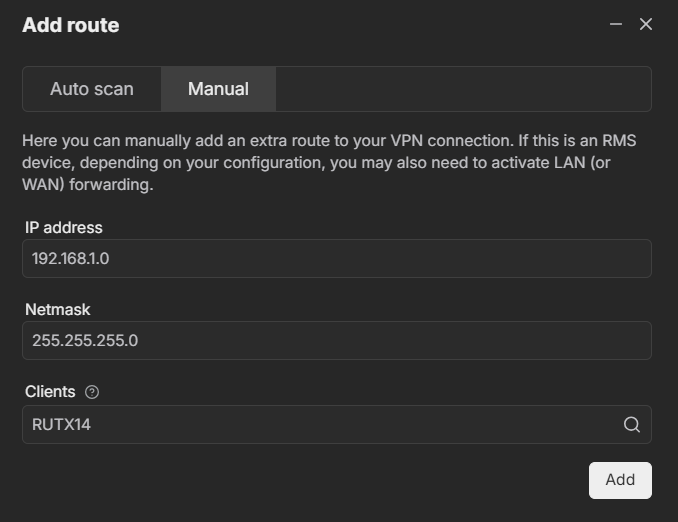678x522 pixels.
Task: Click into the Netmask input field
Action: point(336,340)
